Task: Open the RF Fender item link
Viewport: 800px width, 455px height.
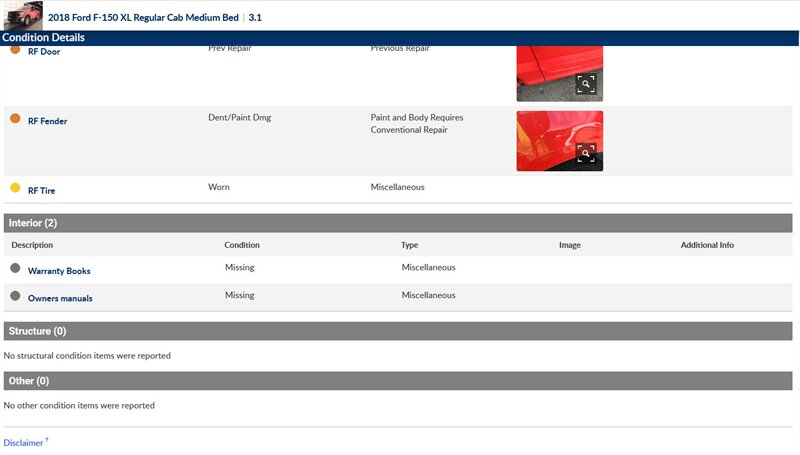Action: pyautogui.click(x=48, y=121)
